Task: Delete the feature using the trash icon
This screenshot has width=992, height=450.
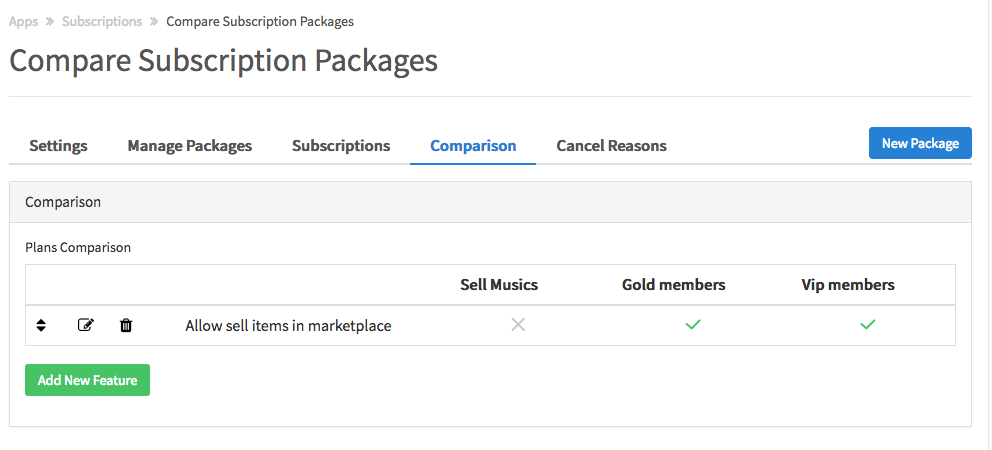Action: [126, 325]
